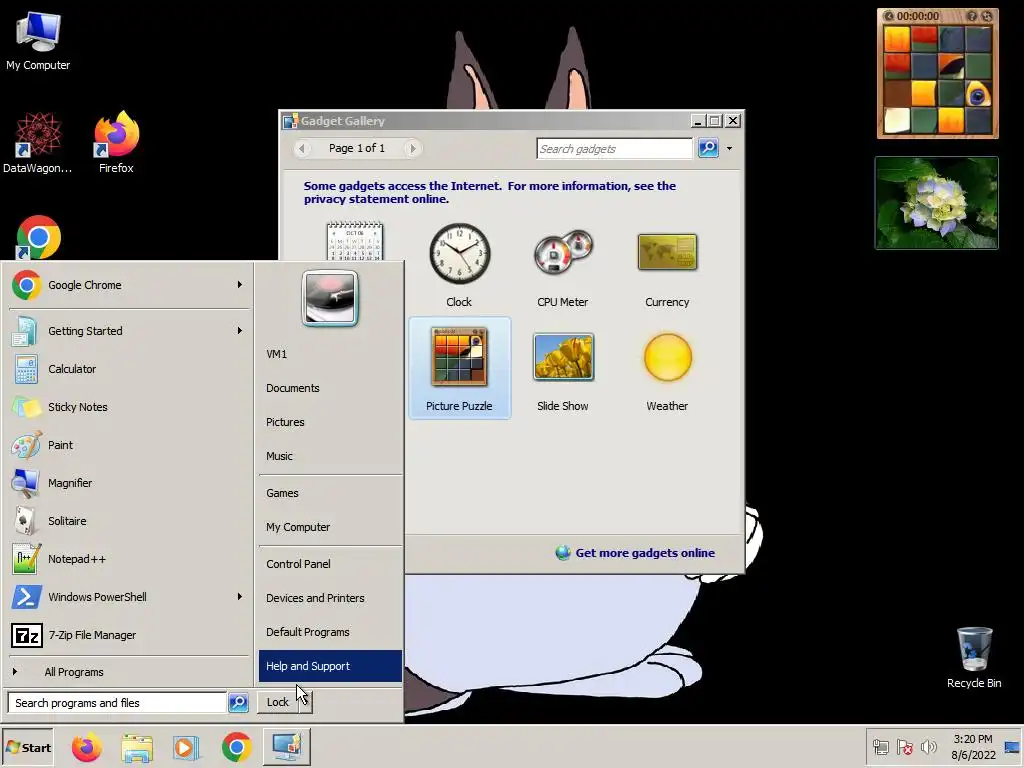Open Pictures from the Start menu
The width and height of the screenshot is (1024, 768).
tap(330, 422)
